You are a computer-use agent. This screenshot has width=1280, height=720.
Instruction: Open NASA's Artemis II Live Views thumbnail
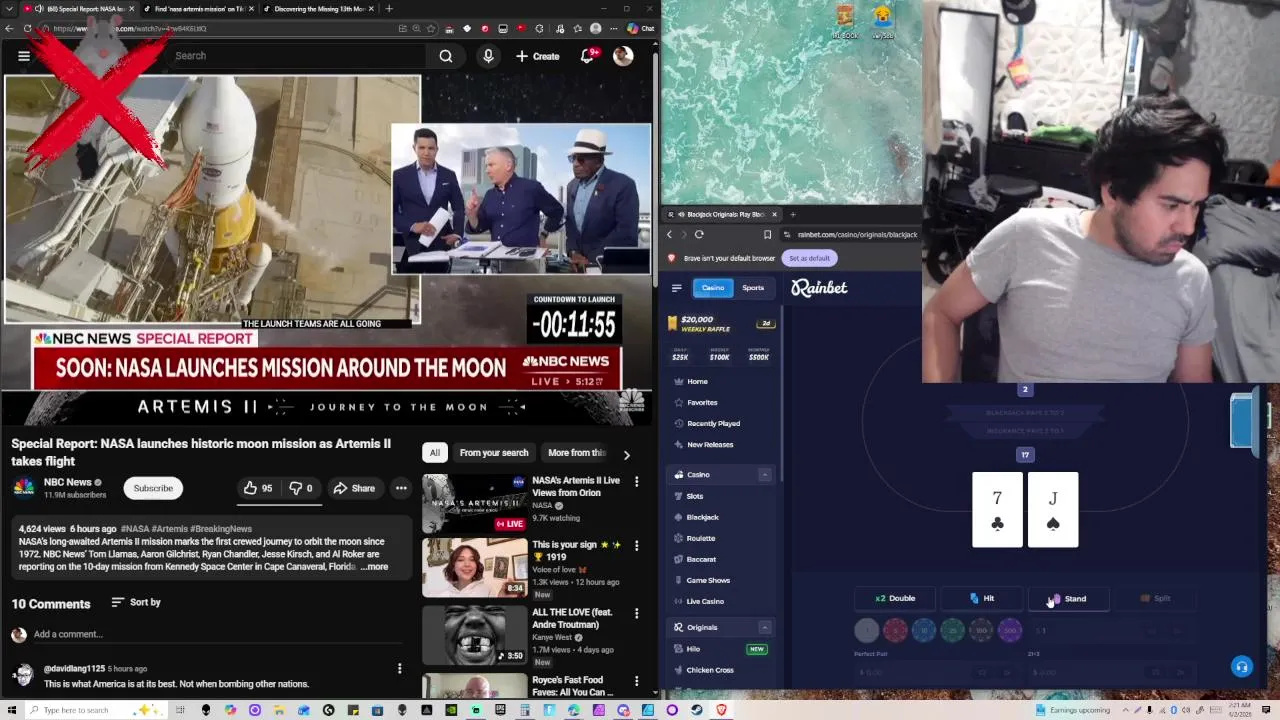coord(474,502)
